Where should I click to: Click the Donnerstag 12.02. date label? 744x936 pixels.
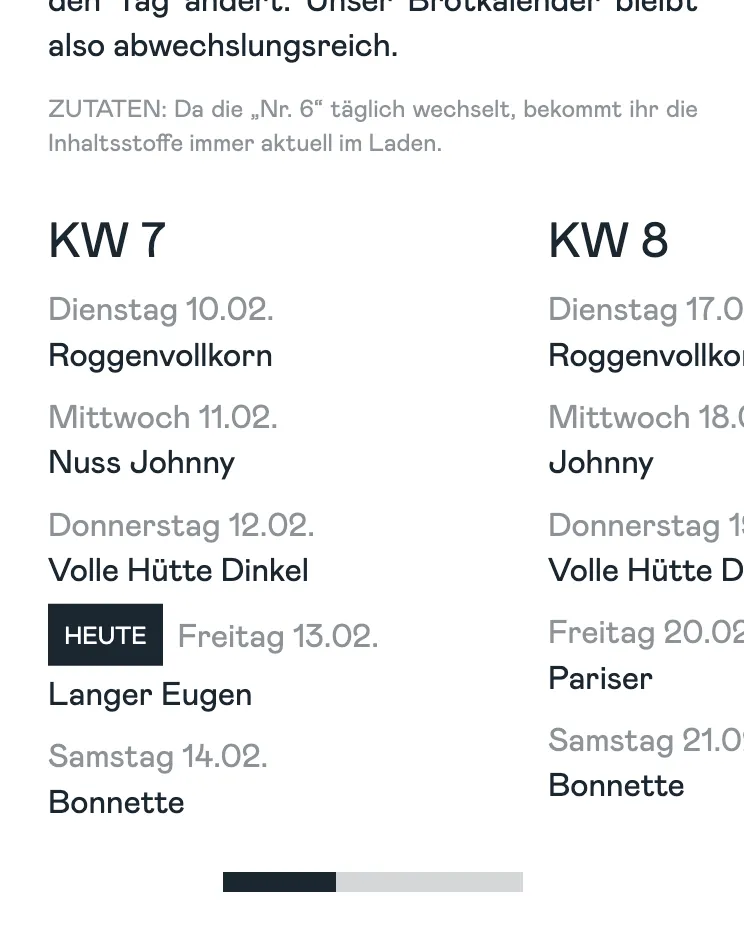(181, 525)
